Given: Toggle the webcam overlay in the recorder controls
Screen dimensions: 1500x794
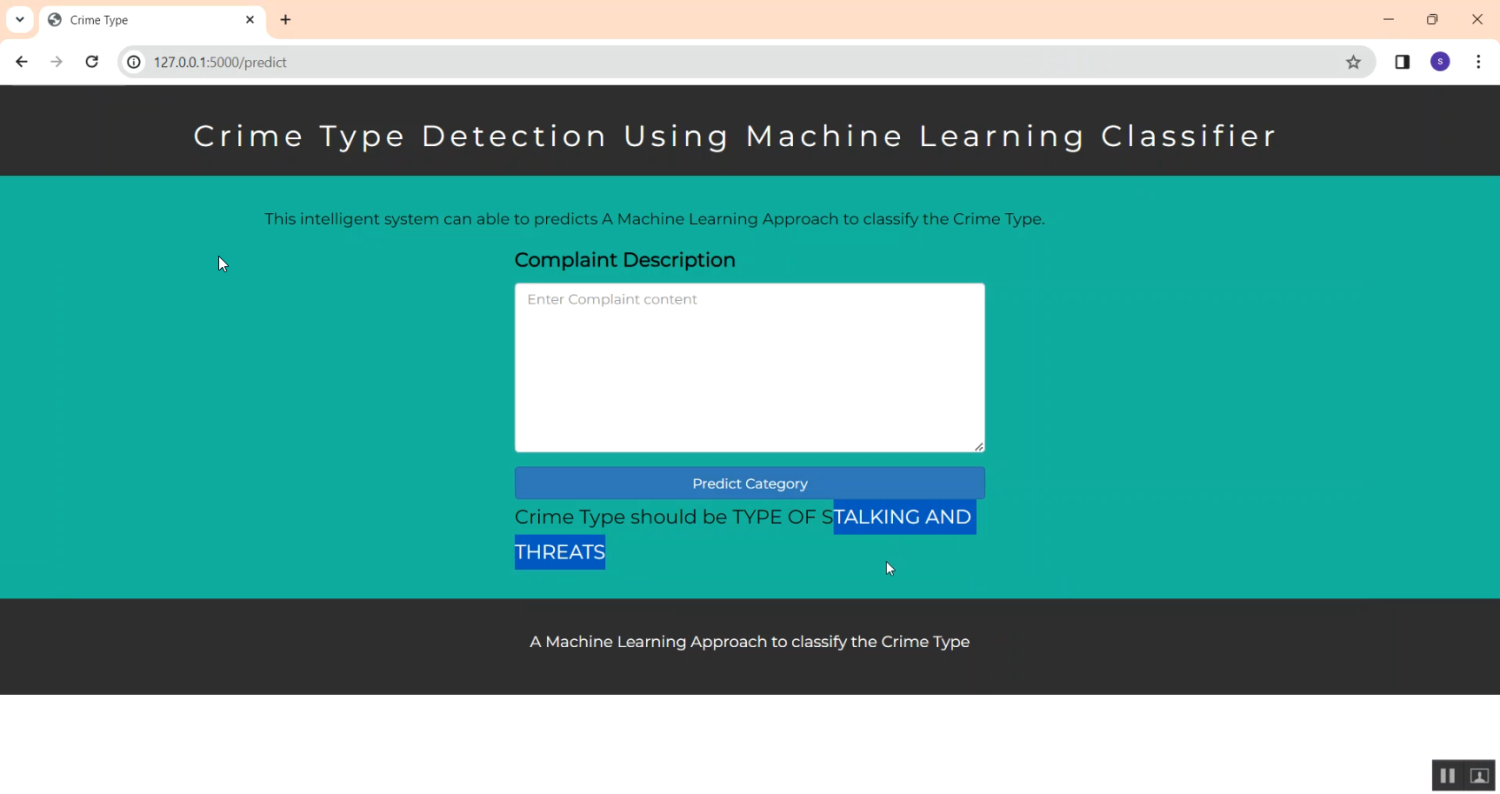Looking at the screenshot, I should 1479,775.
